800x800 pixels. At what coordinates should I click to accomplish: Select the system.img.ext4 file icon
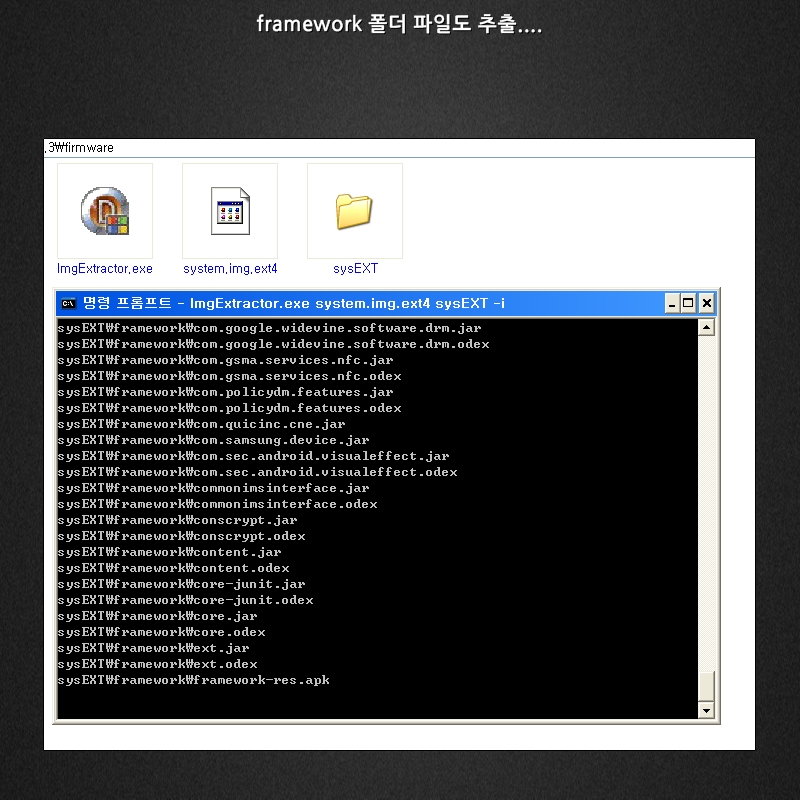[x=230, y=211]
